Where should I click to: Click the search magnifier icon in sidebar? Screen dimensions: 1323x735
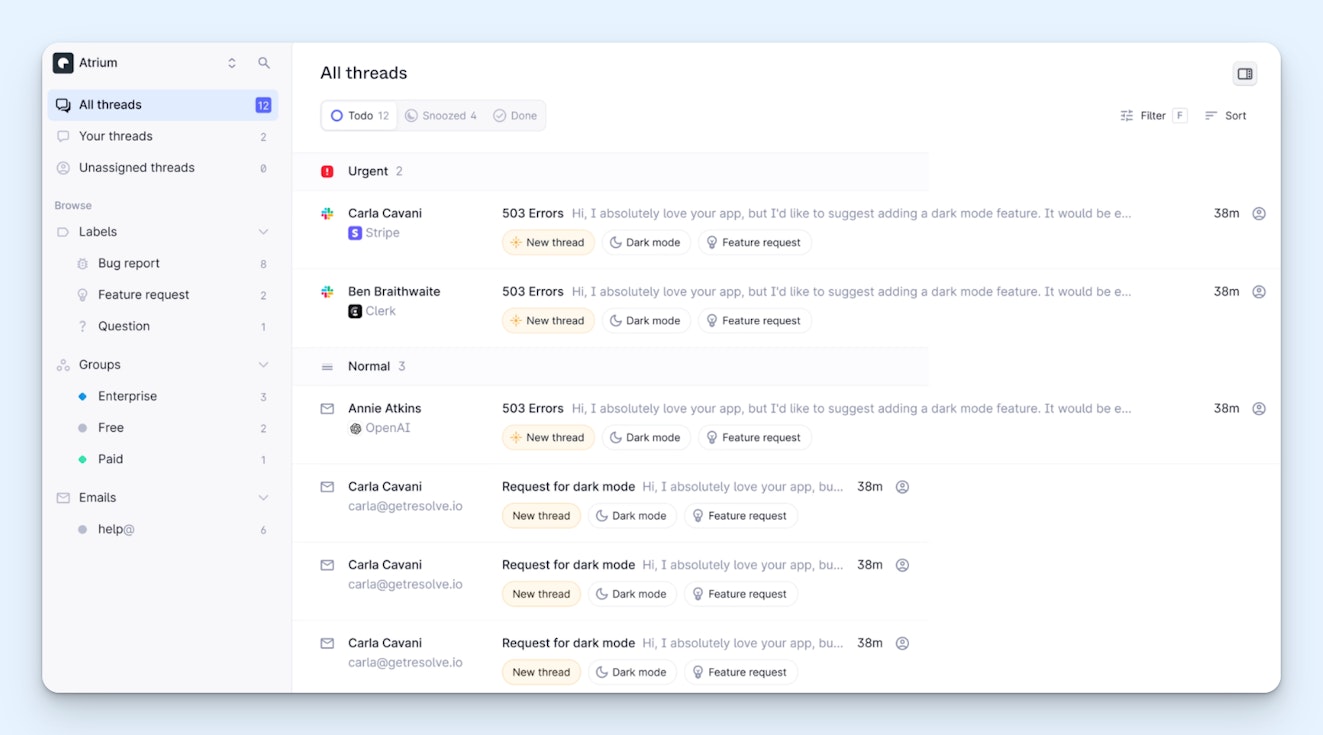[264, 63]
